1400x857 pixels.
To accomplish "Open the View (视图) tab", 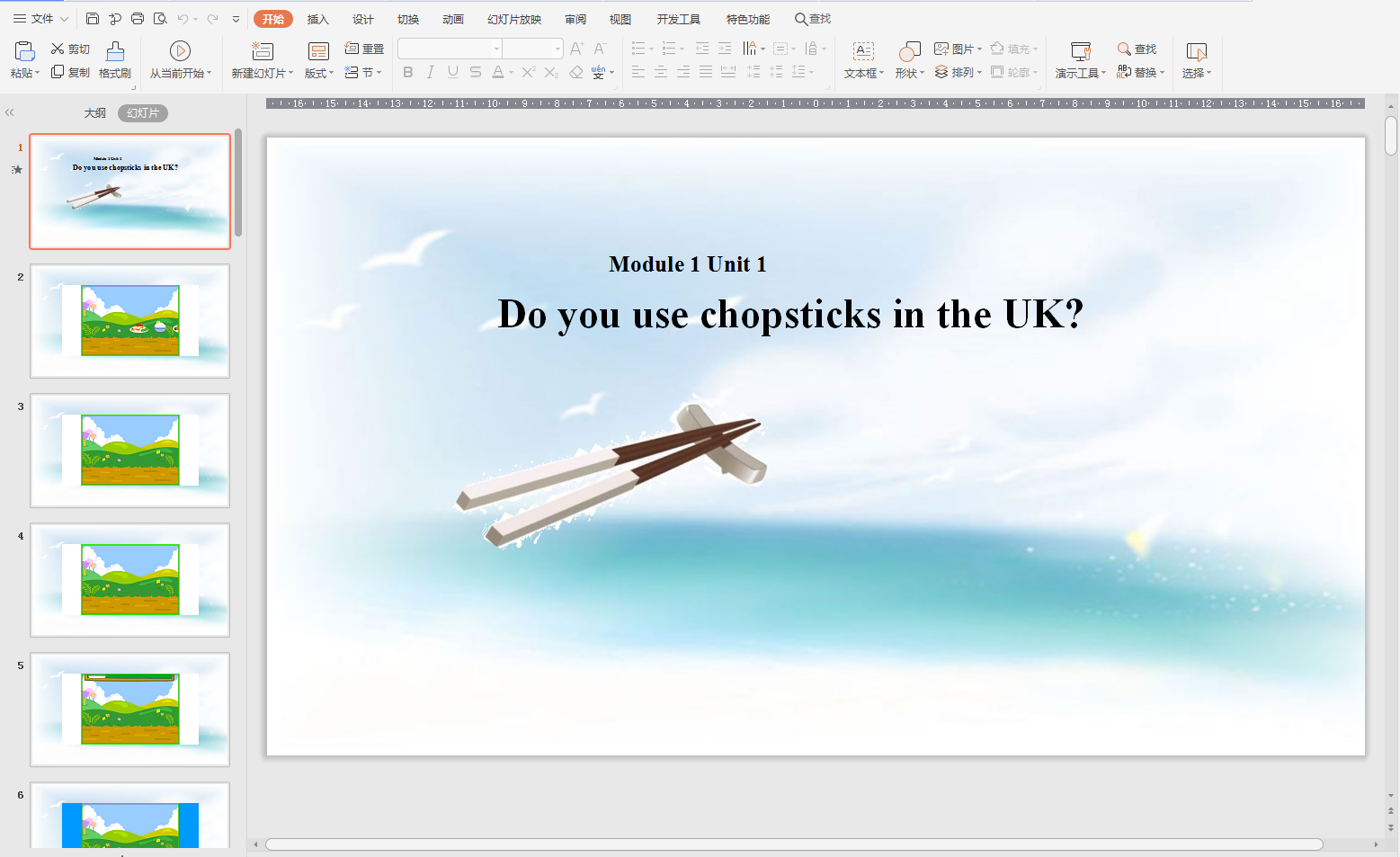I will (620, 19).
